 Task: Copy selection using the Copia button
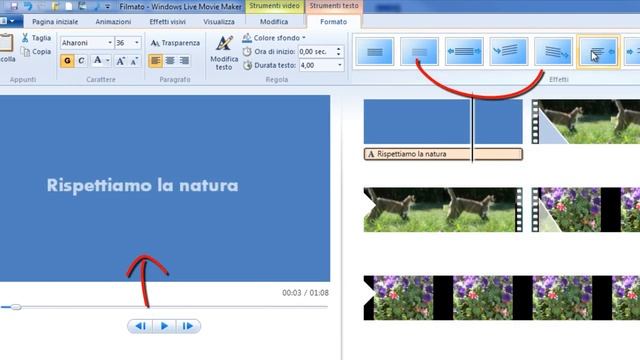pos(37,52)
